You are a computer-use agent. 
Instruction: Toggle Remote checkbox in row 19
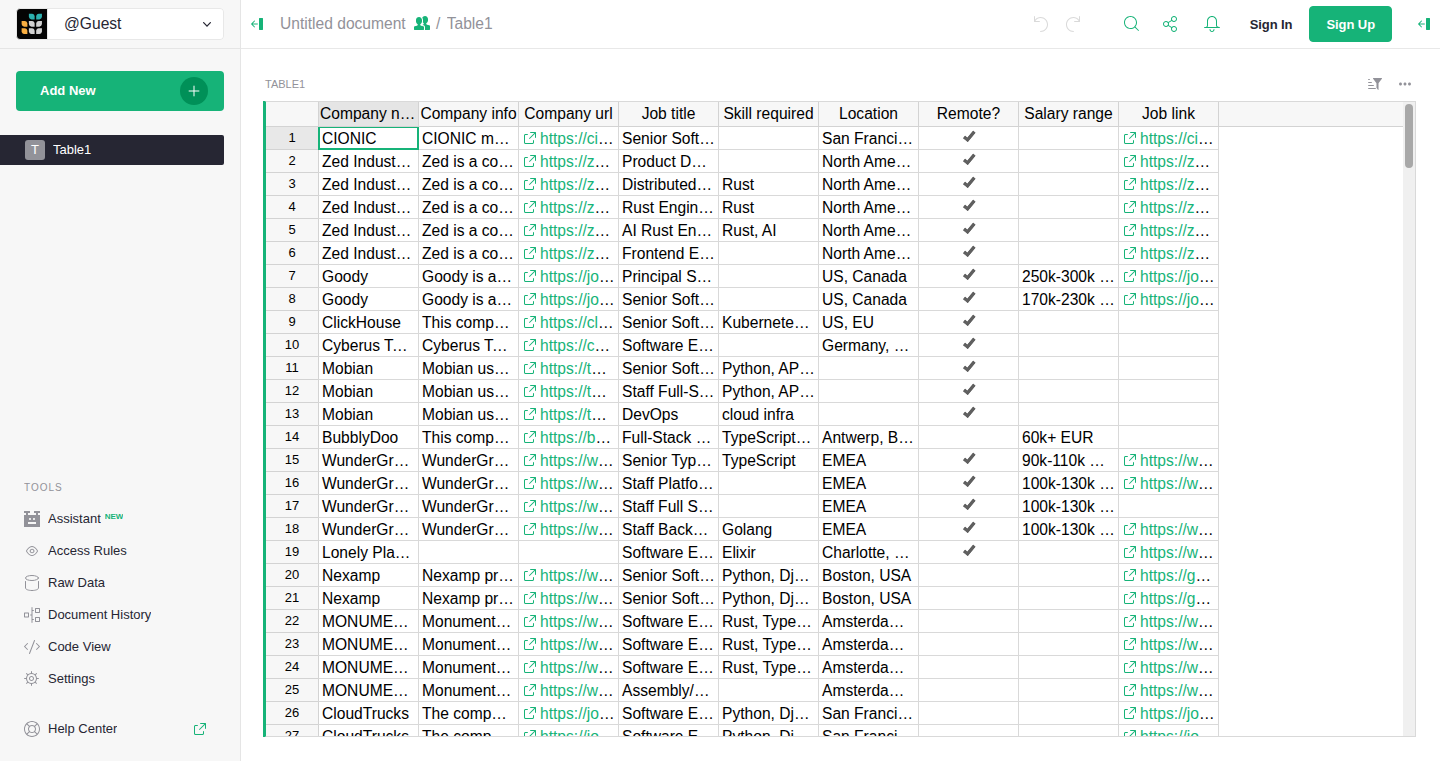click(x=969, y=551)
